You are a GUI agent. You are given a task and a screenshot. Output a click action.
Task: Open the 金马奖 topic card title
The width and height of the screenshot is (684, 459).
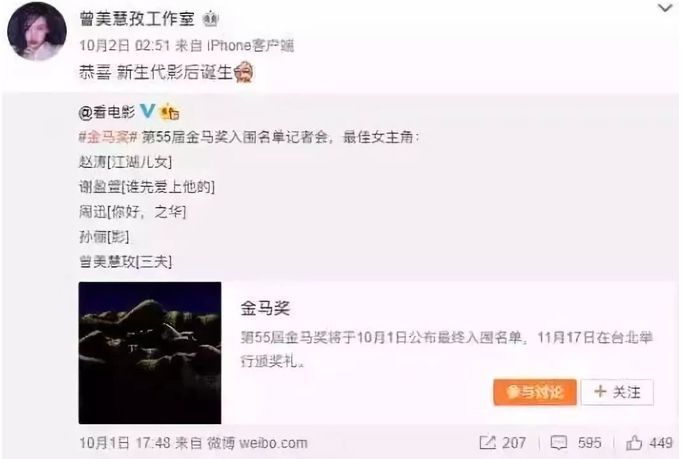coord(265,308)
